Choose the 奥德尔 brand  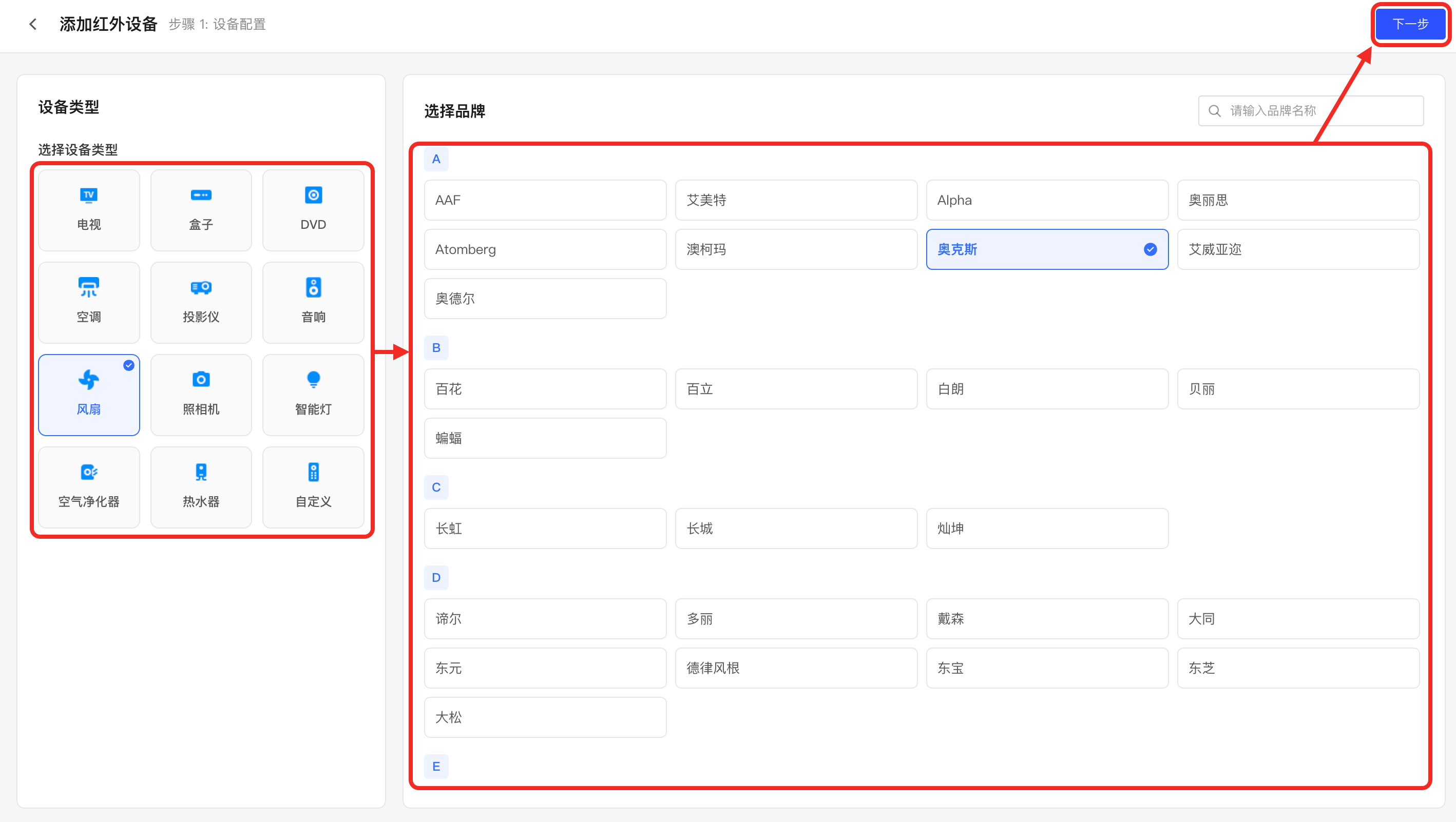point(545,298)
